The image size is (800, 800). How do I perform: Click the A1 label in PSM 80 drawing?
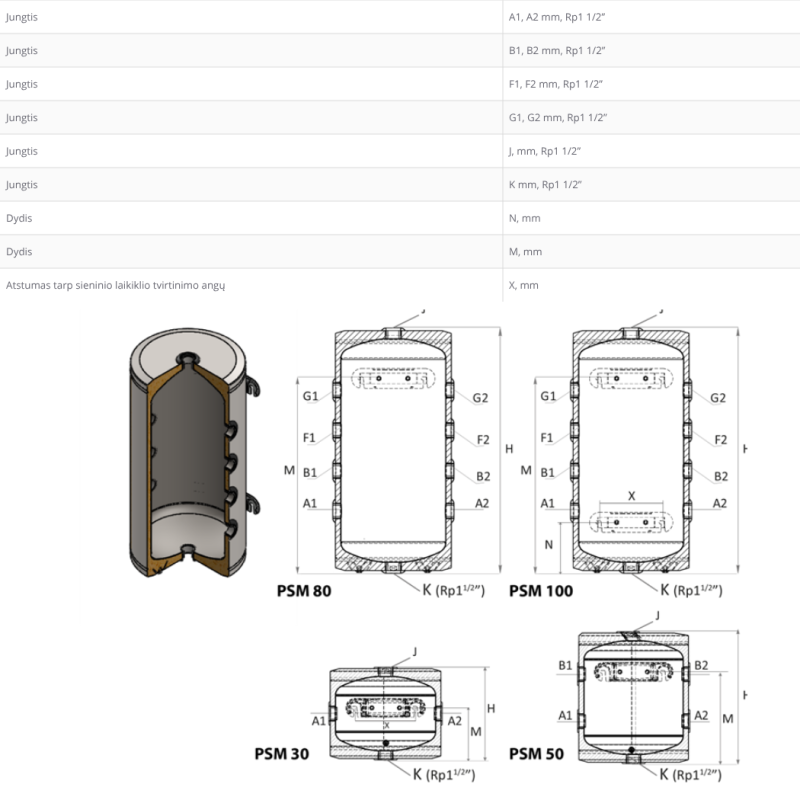coord(310,504)
